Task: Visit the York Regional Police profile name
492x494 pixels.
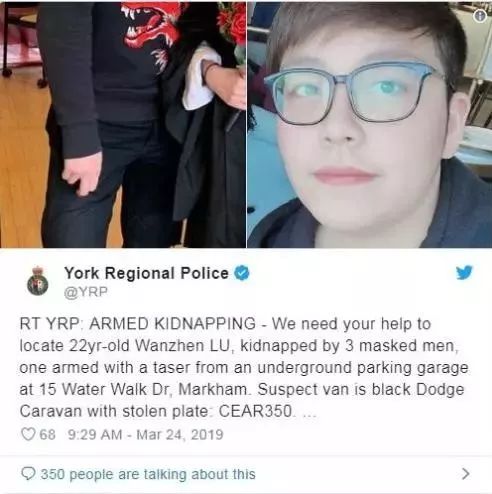Action: click(x=146, y=273)
